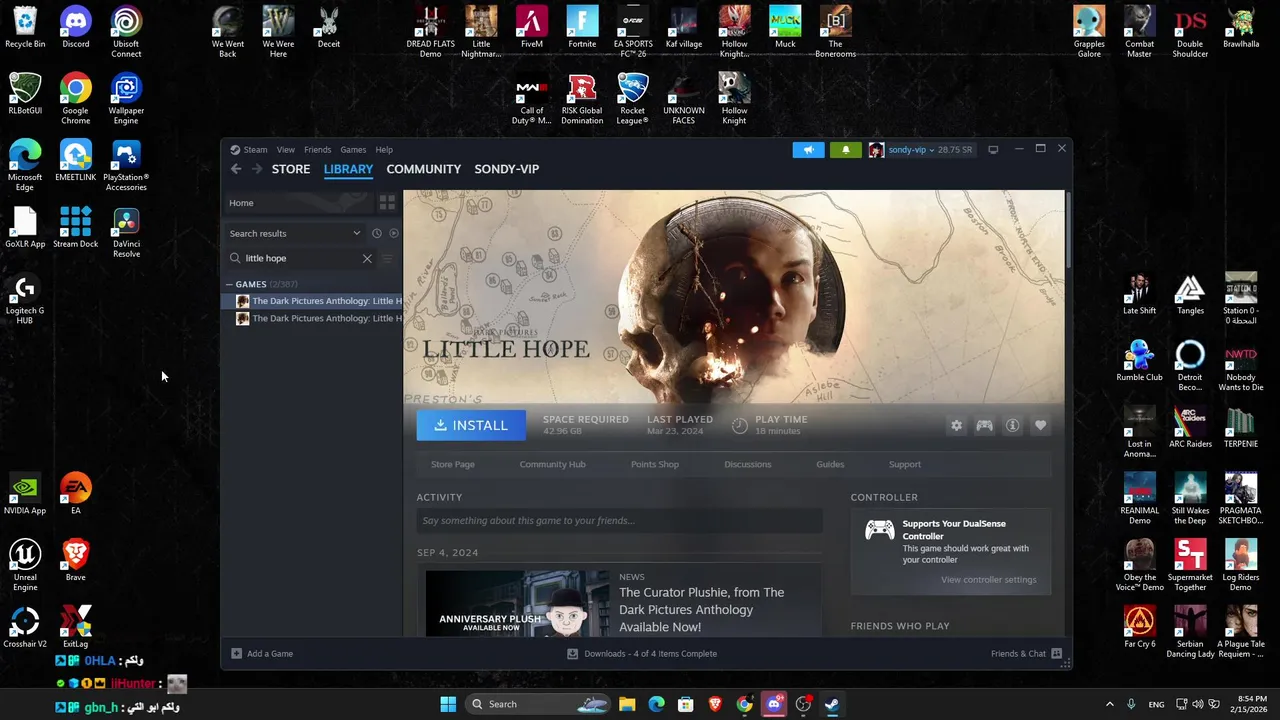
Task: Select Unreal Engine desktop icon
Action: tap(25, 565)
